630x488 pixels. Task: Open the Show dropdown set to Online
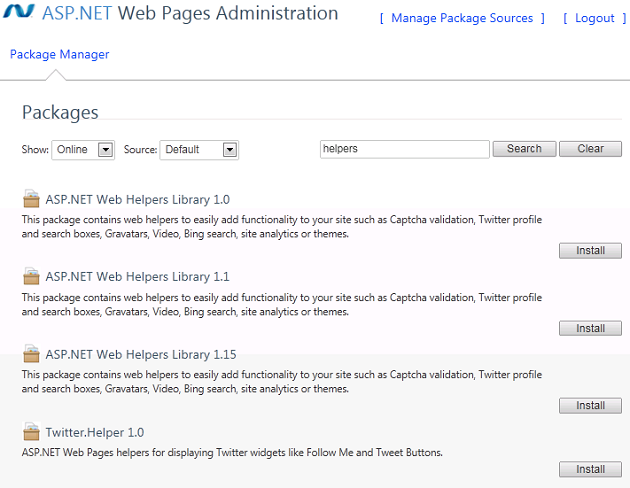pos(83,150)
